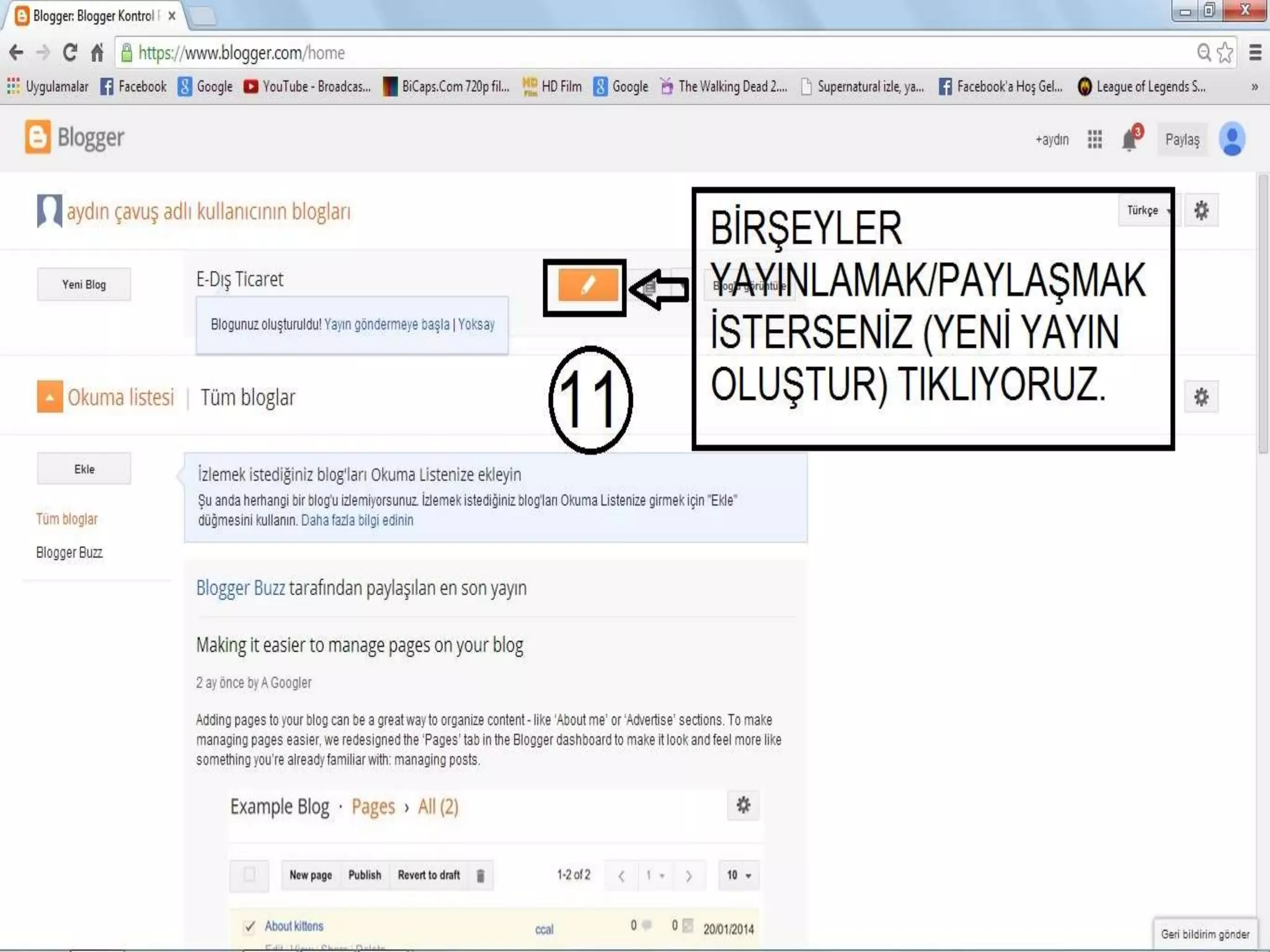Click the Yoksay link
The image size is (1270, 952).
pyautogui.click(x=476, y=324)
